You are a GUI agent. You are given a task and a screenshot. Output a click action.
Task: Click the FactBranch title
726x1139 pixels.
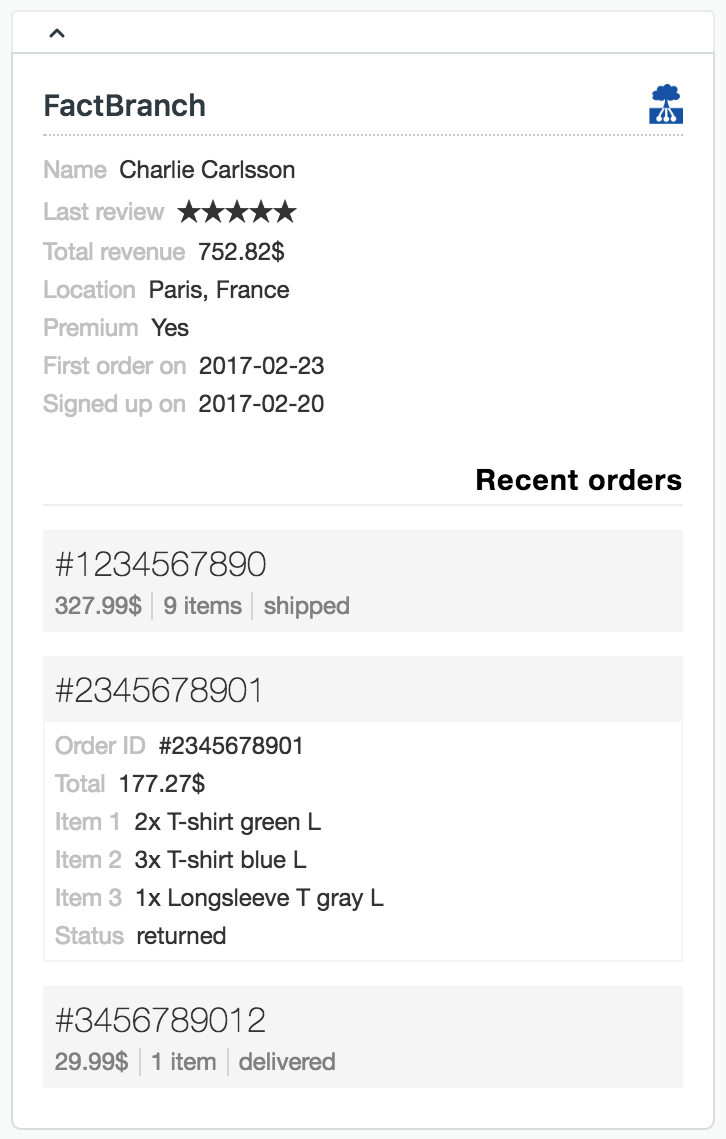(125, 106)
